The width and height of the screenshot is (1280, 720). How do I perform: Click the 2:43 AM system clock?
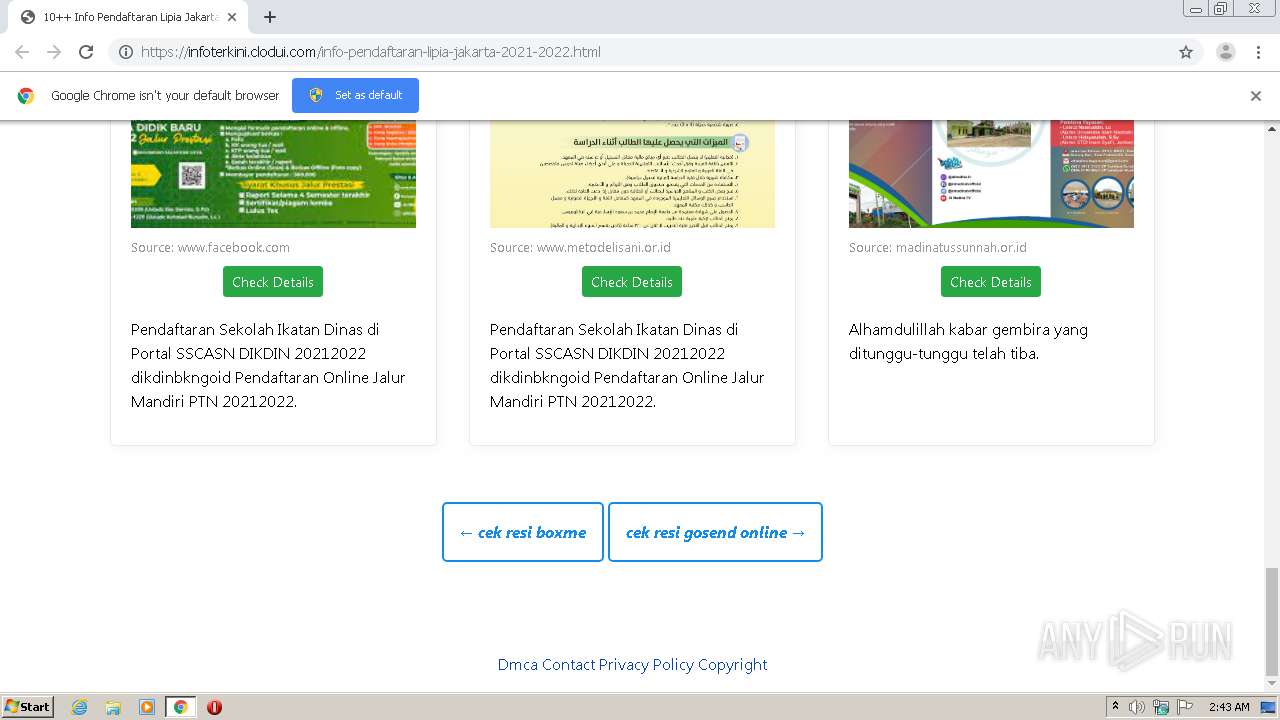point(1229,707)
